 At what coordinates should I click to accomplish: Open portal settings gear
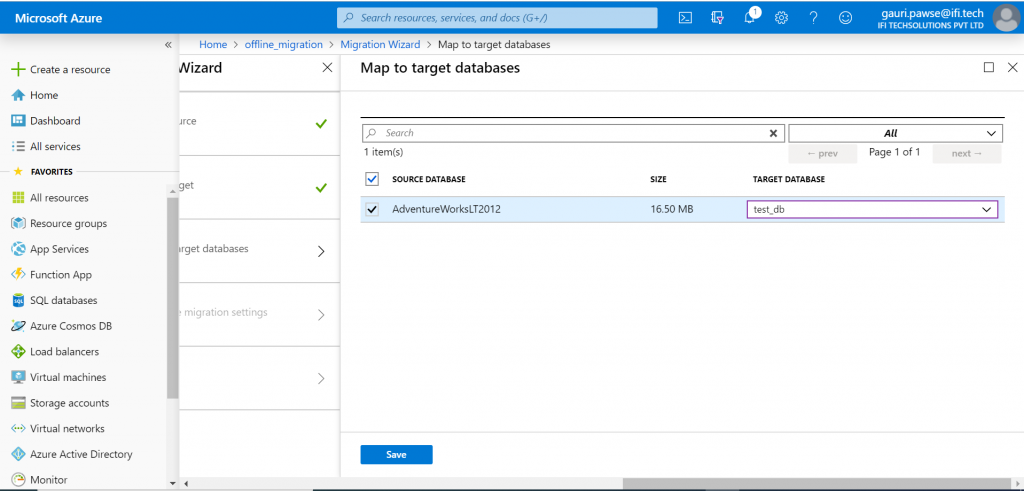pos(781,18)
